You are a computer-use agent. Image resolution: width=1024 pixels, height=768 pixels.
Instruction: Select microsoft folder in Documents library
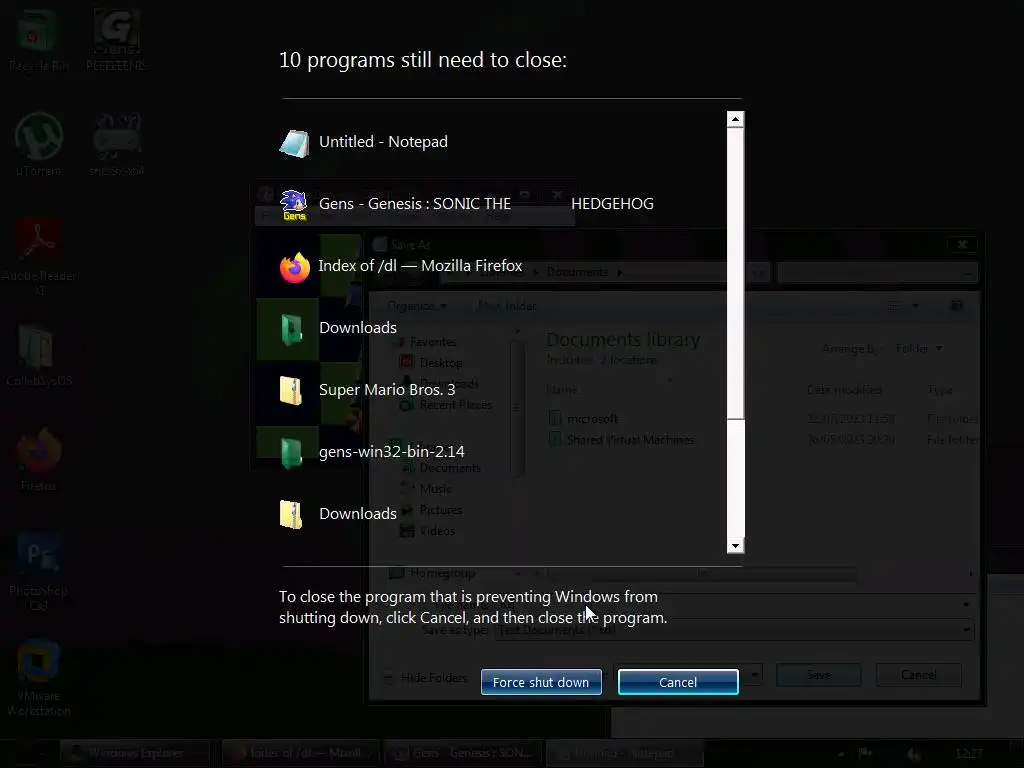[584, 419]
